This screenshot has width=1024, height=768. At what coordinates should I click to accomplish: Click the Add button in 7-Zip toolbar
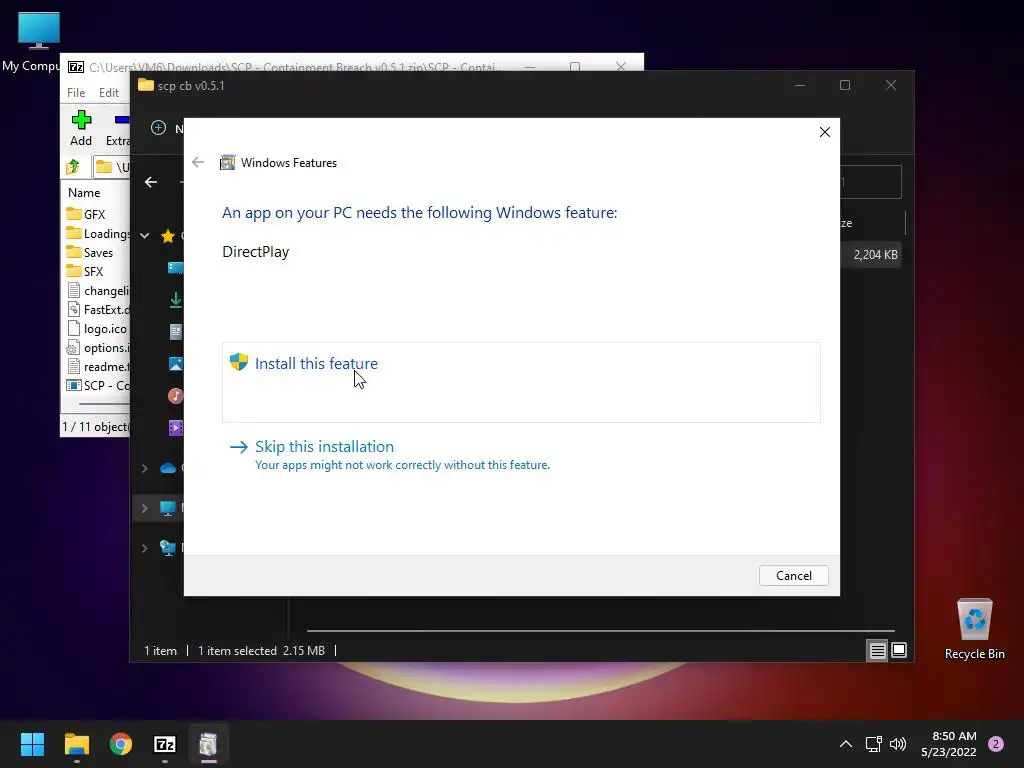point(81,128)
